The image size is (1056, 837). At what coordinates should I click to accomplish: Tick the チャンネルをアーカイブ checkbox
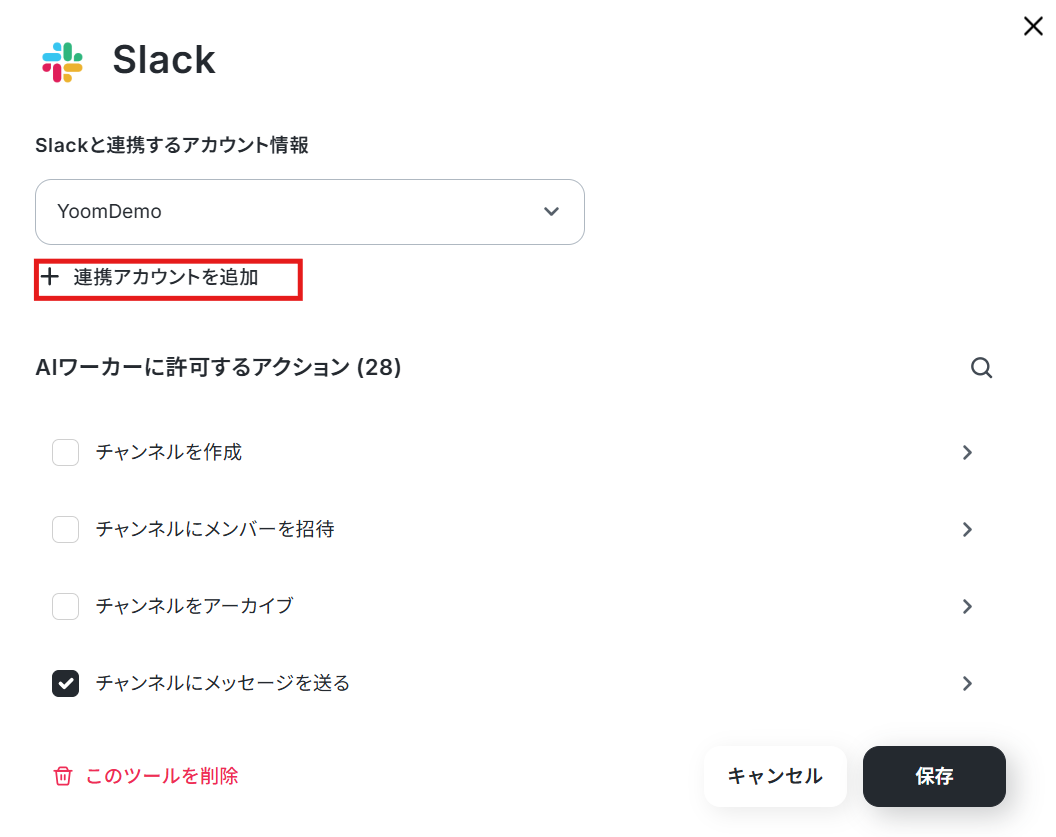point(65,606)
